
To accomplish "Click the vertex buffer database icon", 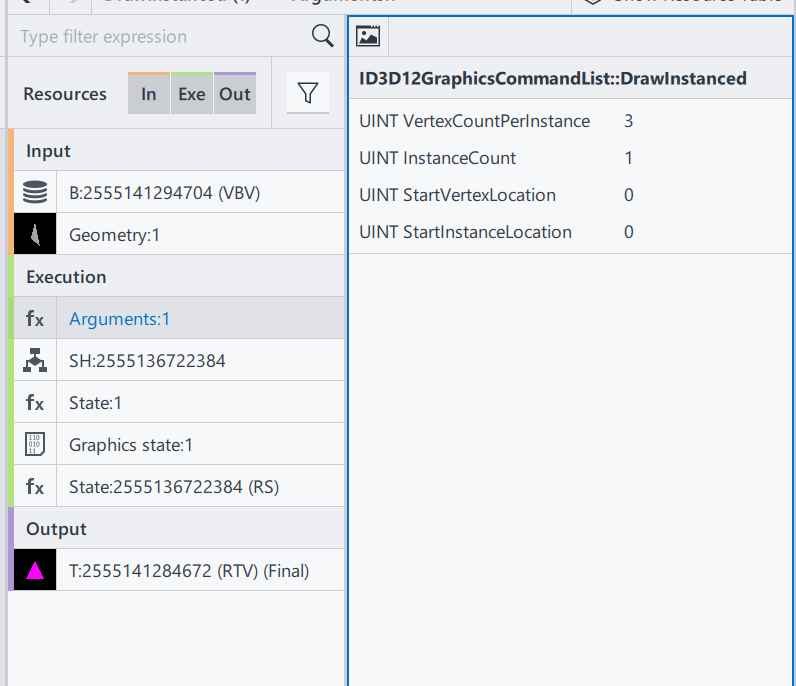I will pos(35,193).
